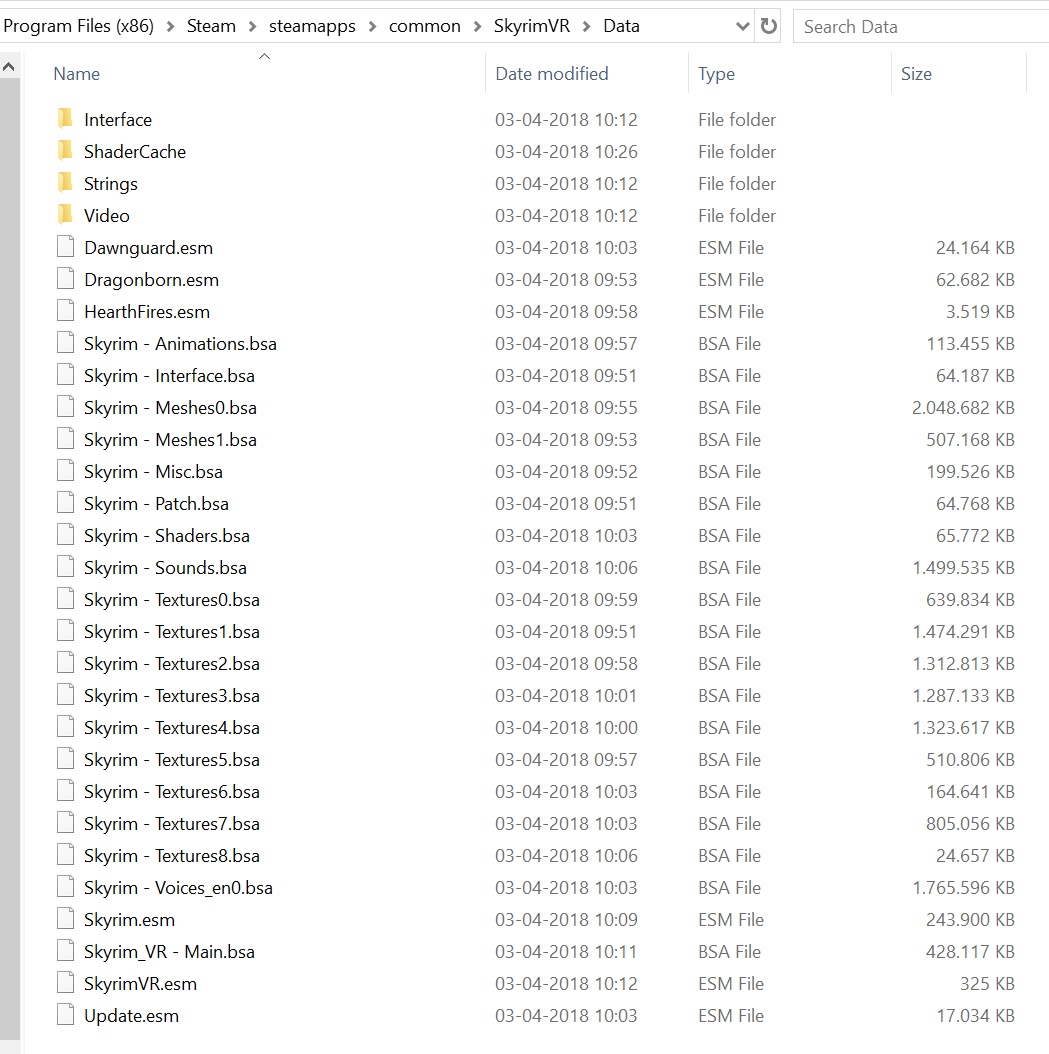
Task: Click the Skyrim - Misc.bsa file icon
Action: (65, 471)
